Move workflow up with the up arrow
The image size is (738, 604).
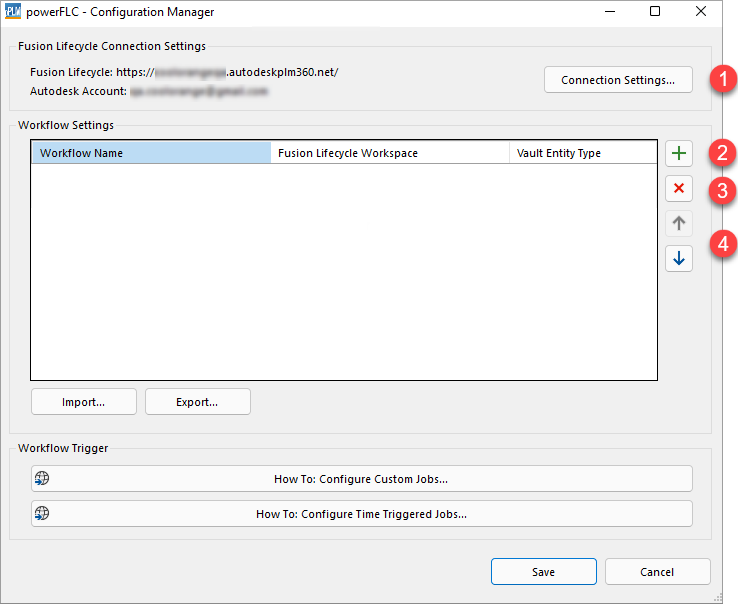(x=679, y=224)
